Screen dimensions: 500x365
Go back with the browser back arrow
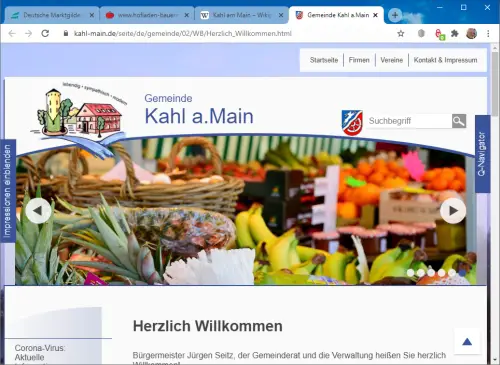tap(12, 33)
